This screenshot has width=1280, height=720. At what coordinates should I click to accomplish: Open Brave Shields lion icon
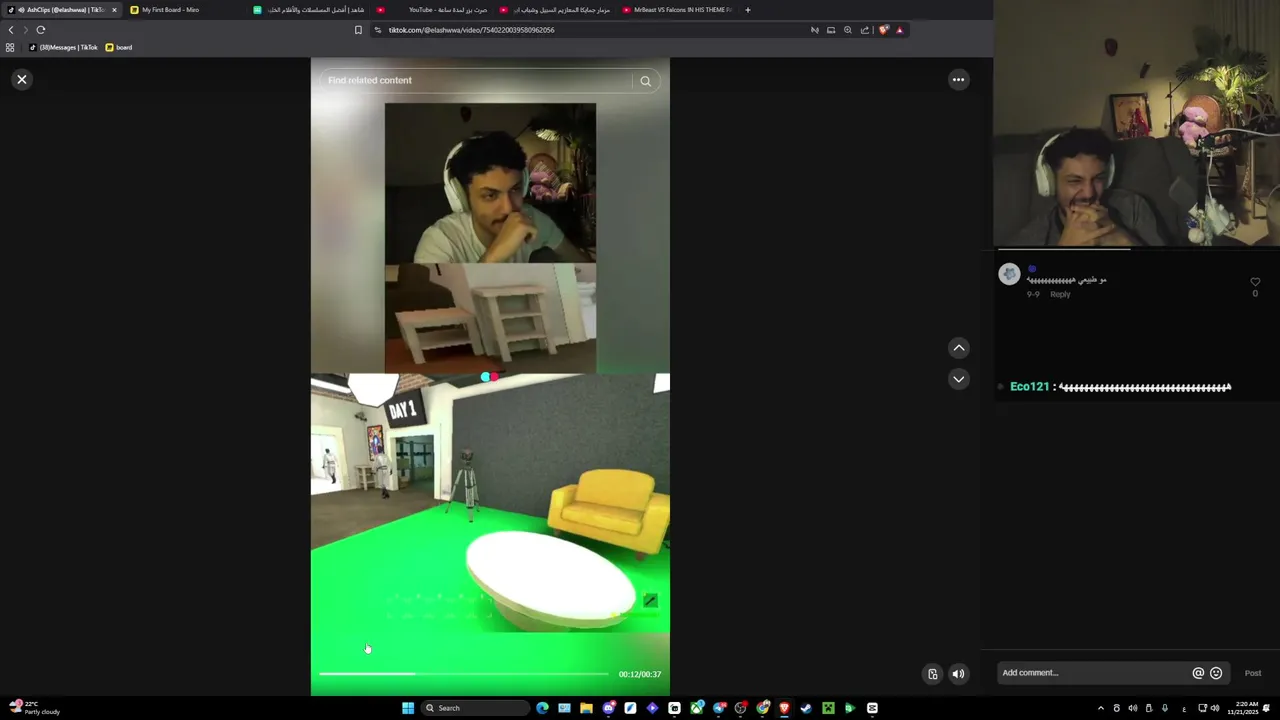point(883,30)
